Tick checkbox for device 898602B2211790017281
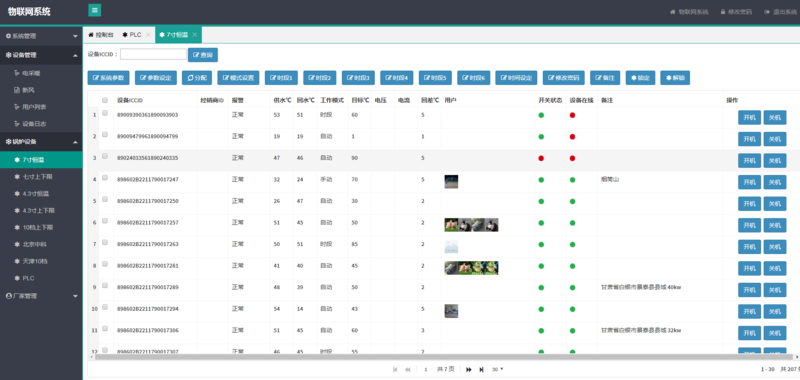Screen dimensions: 800x380 click(x=105, y=264)
